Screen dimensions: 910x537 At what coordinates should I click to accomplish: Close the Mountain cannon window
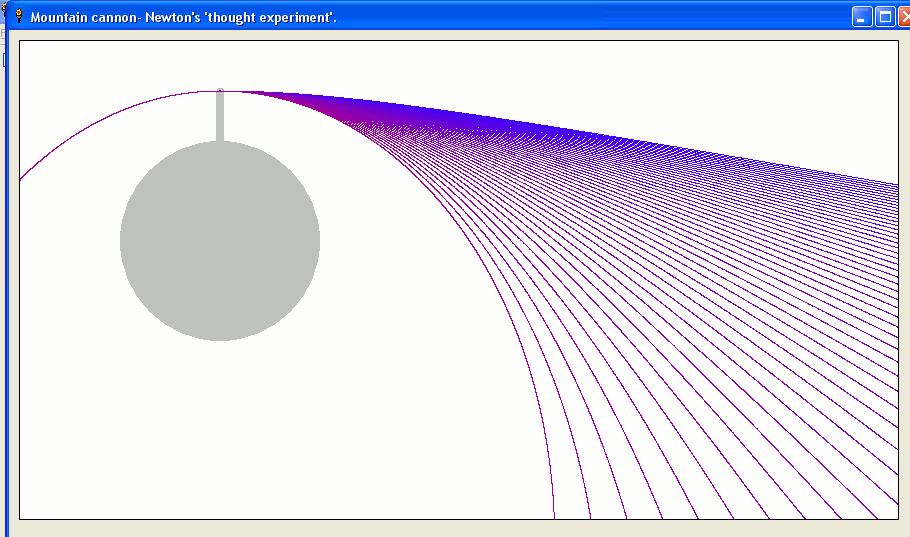[904, 17]
